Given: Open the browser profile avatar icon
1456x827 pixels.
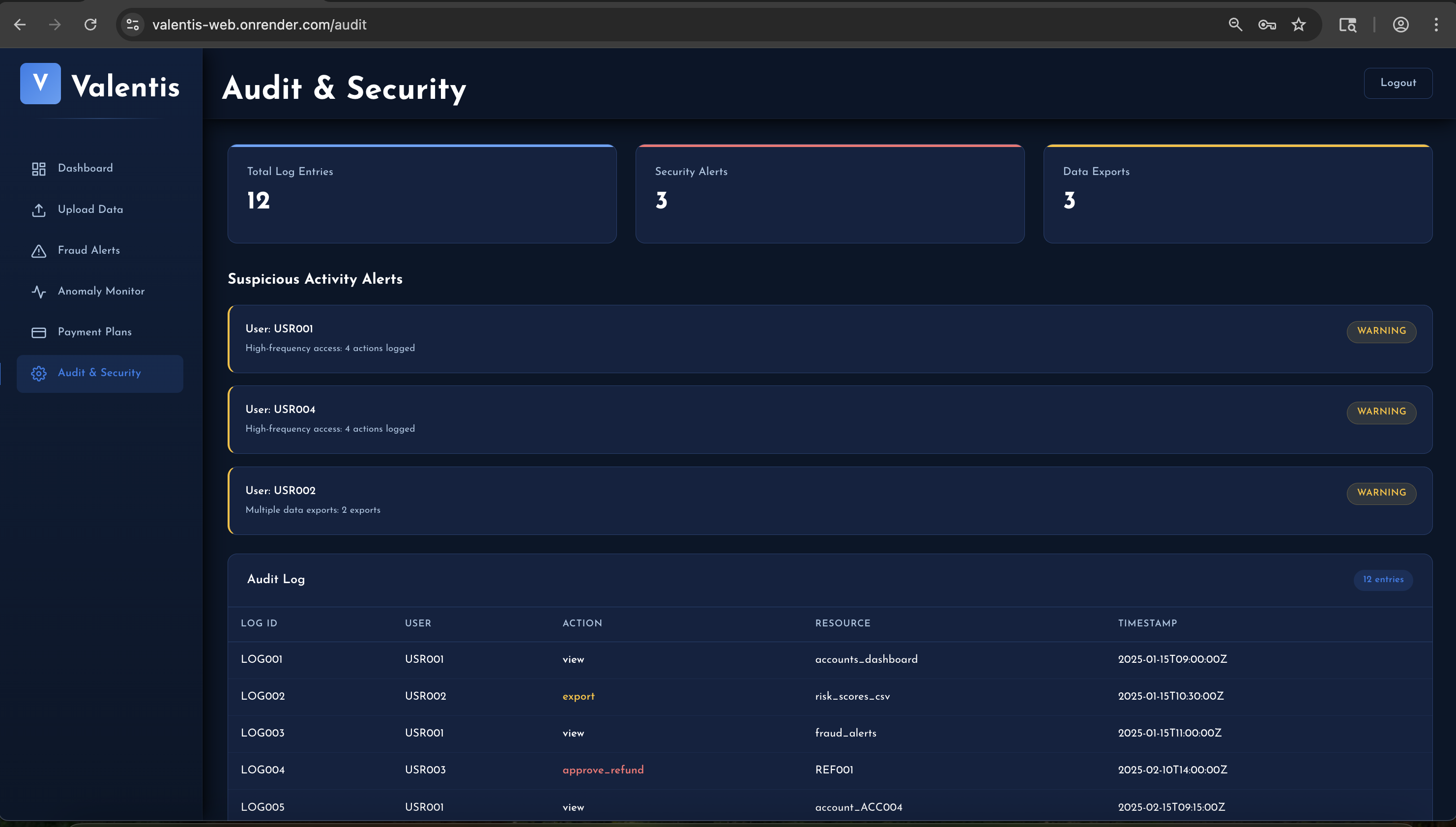Looking at the screenshot, I should pyautogui.click(x=1400, y=25).
